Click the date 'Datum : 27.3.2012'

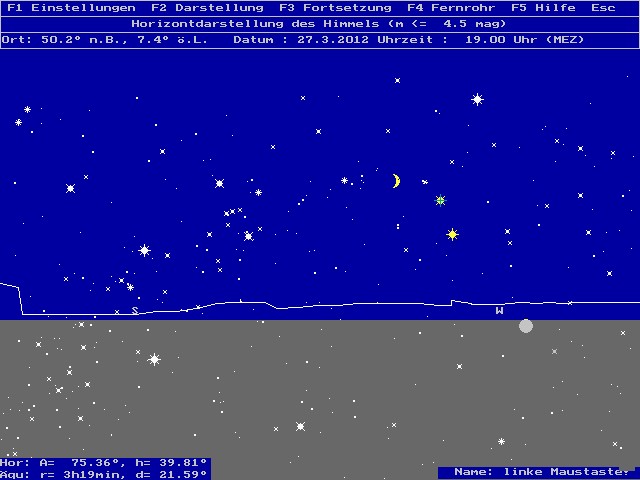(301, 40)
